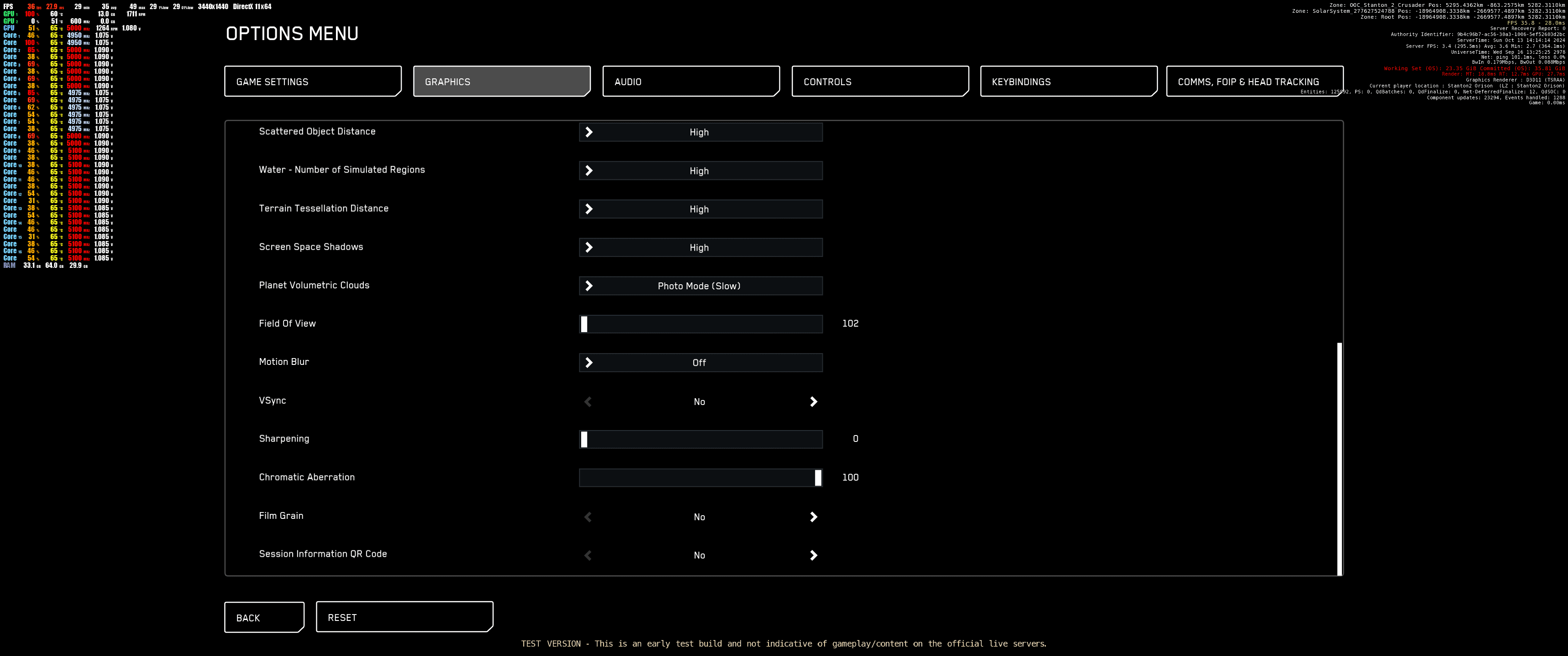Open the Game Settings tab
The height and width of the screenshot is (656, 1568).
(313, 82)
